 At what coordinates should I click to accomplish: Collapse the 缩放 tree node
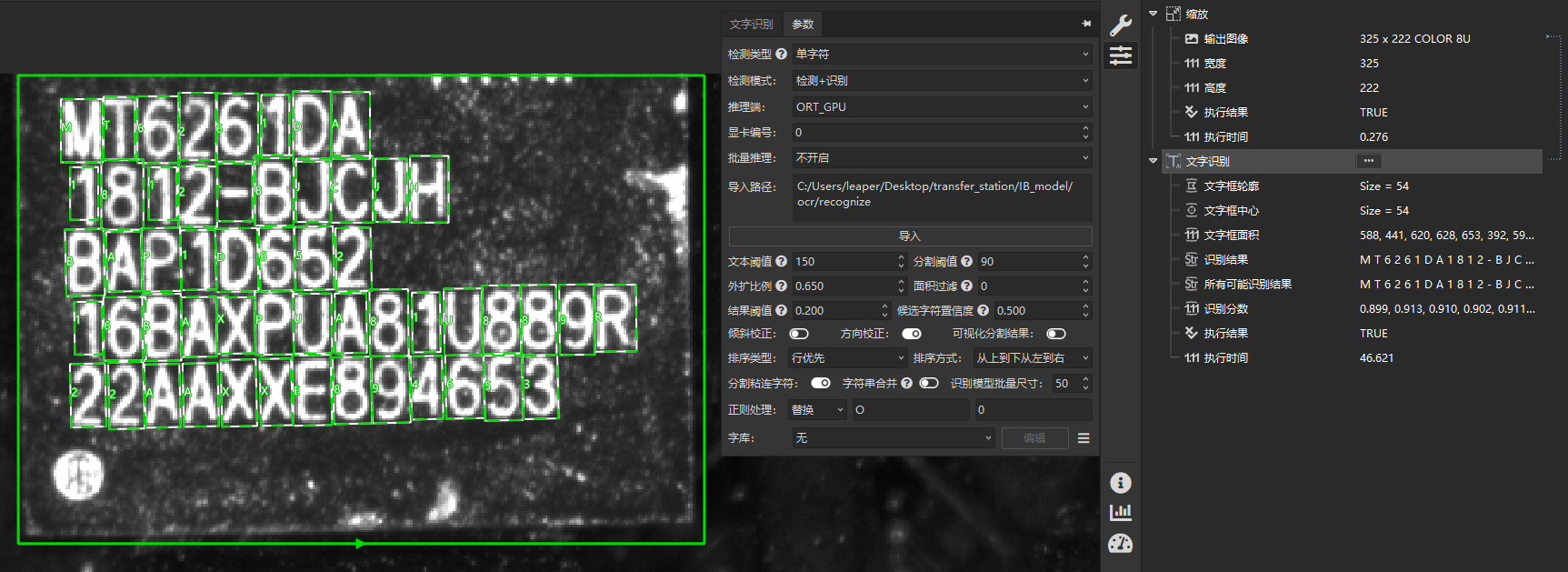click(x=1154, y=14)
